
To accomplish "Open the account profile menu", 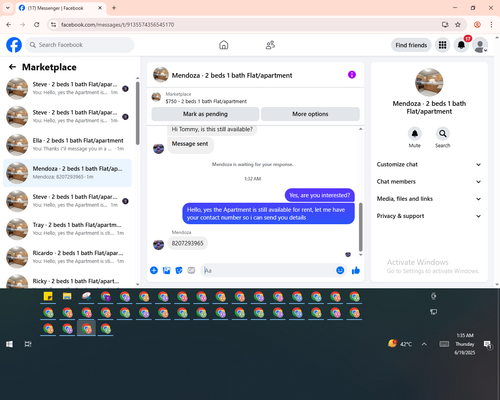I will (x=480, y=45).
